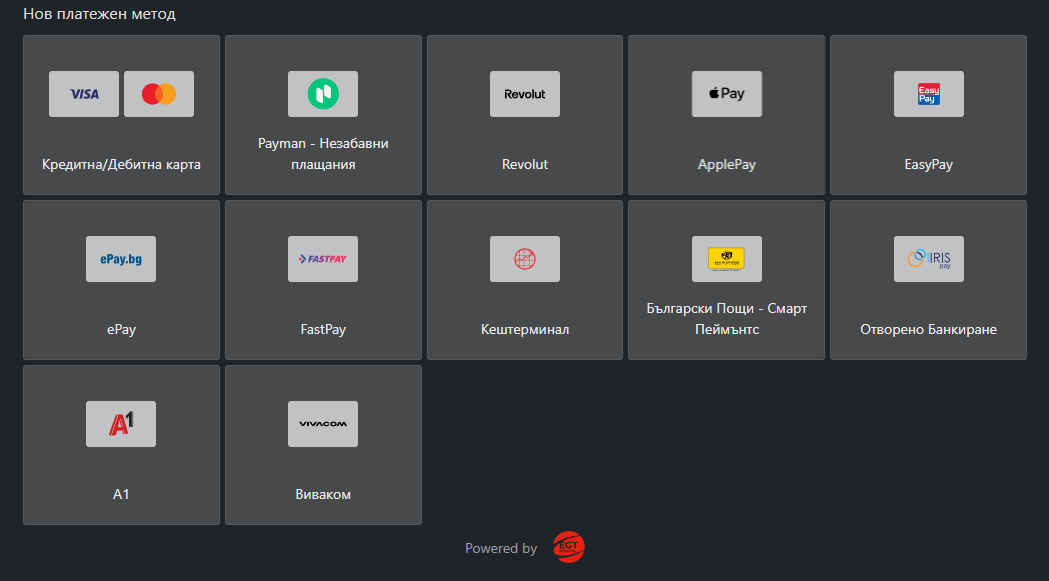
Task: Choose the ApplePay label
Action: tap(727, 165)
